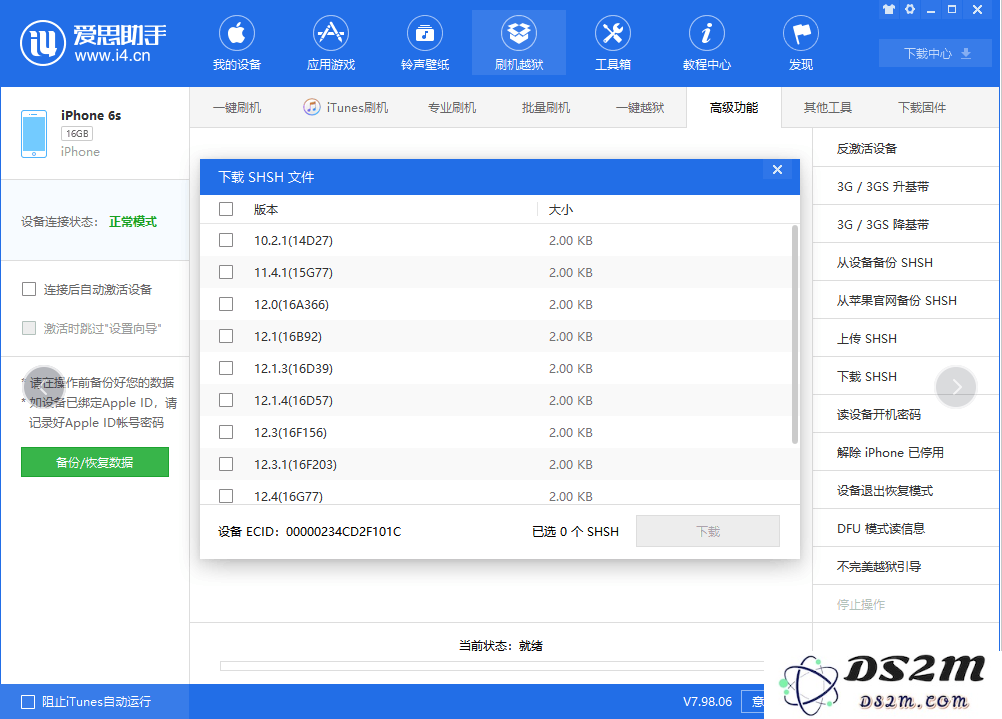Open the 发现 flag icon
Image resolution: width=1002 pixels, height=719 pixels.
pyautogui.click(x=801, y=33)
